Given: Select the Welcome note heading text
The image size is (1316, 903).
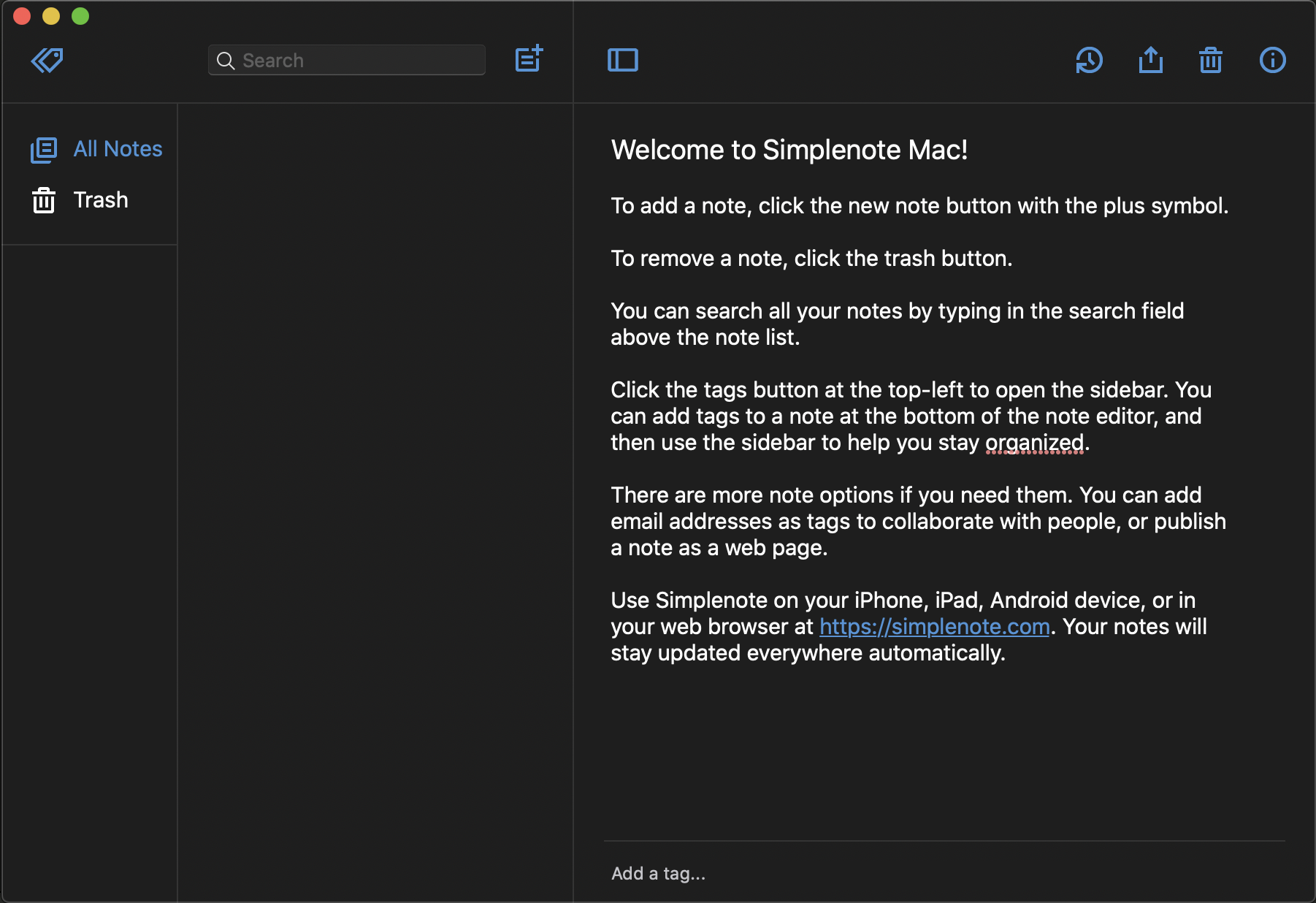Looking at the screenshot, I should (x=789, y=150).
